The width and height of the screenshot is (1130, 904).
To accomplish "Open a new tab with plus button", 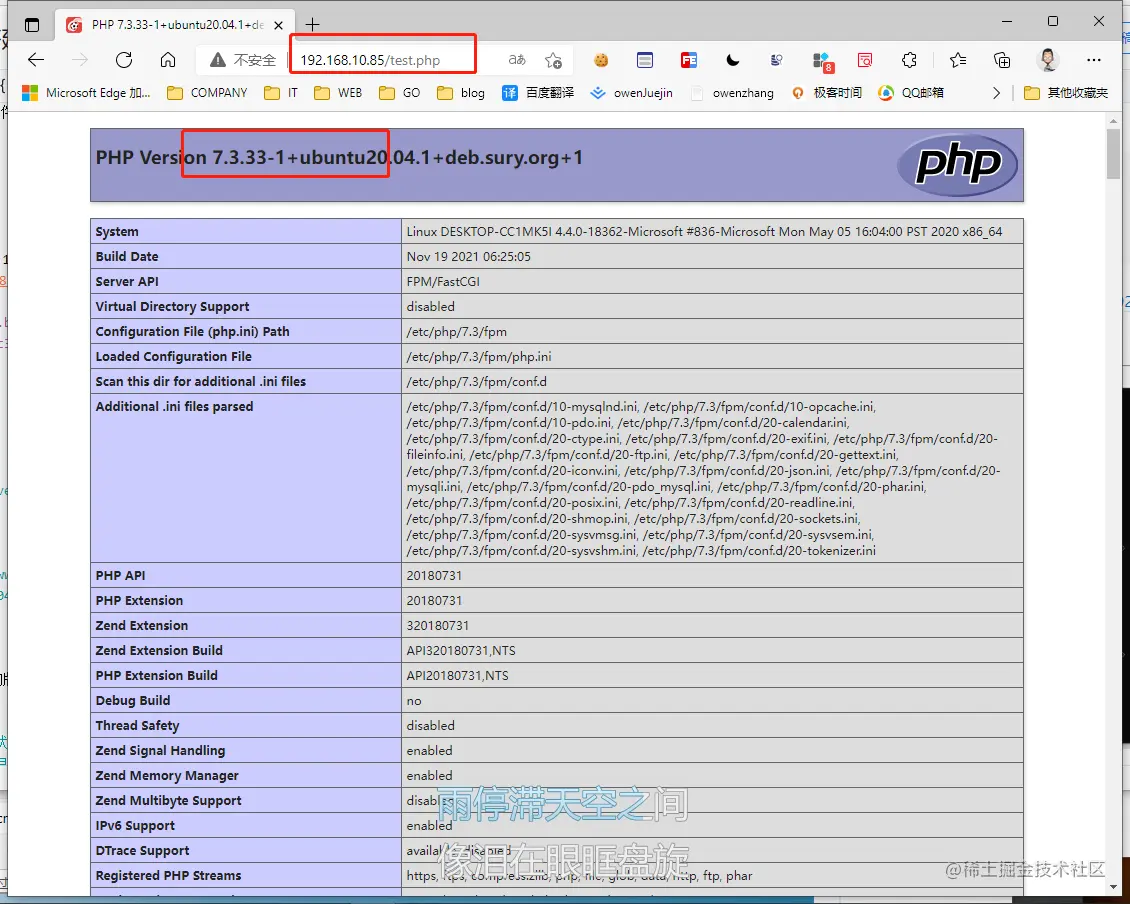I will pos(312,25).
